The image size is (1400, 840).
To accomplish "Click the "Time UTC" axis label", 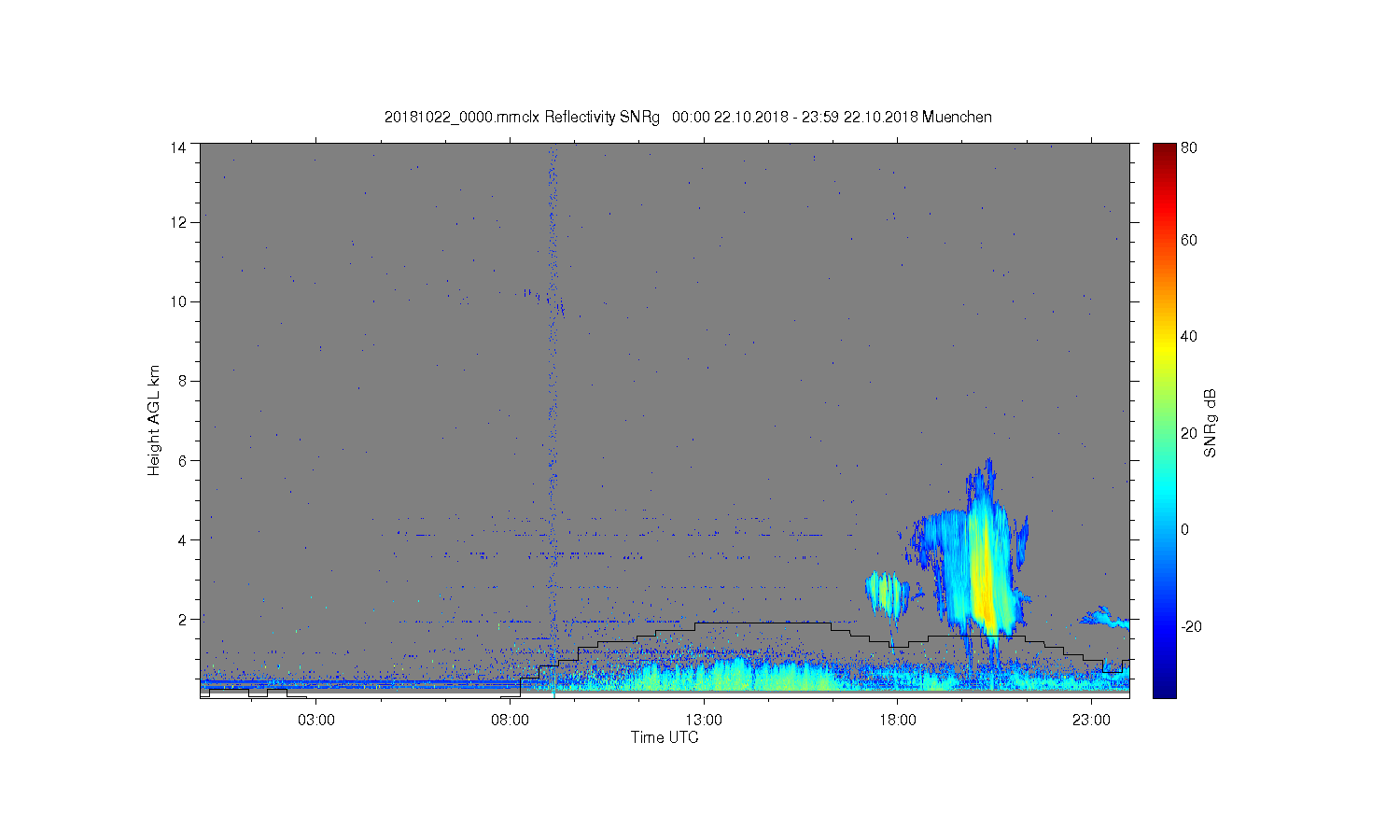I will click(665, 737).
